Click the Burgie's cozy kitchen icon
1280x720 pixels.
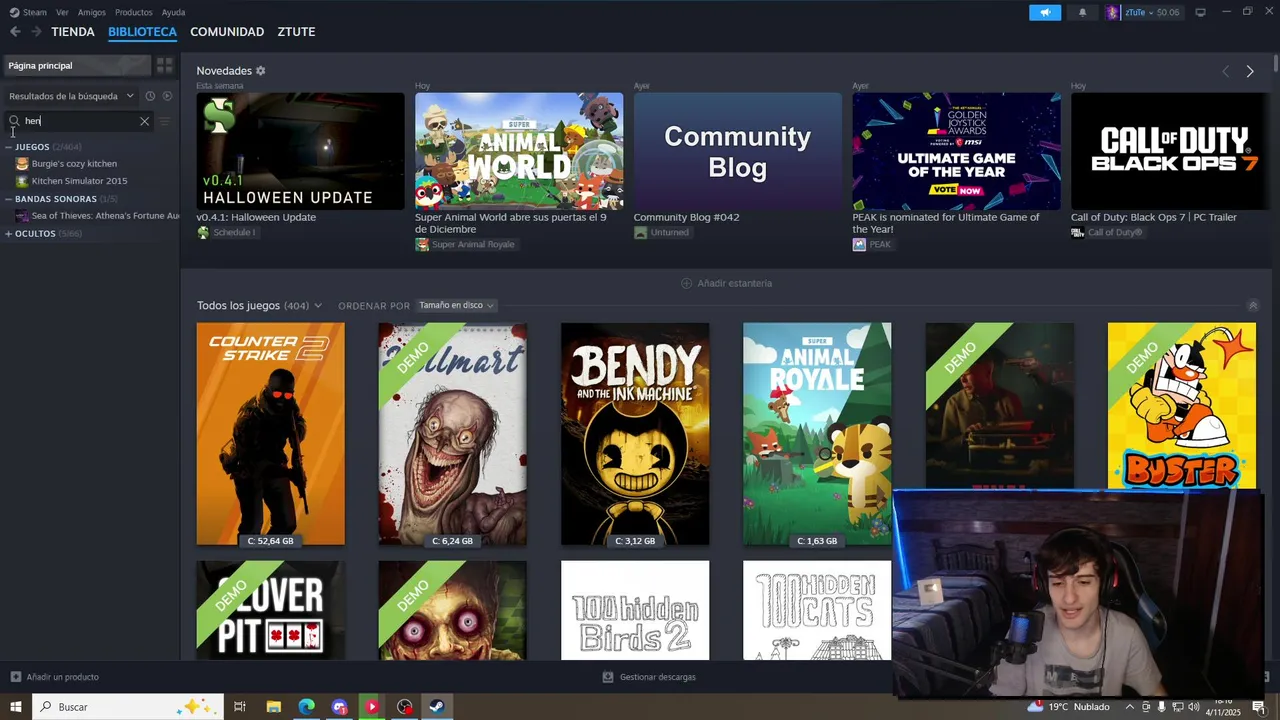22,164
